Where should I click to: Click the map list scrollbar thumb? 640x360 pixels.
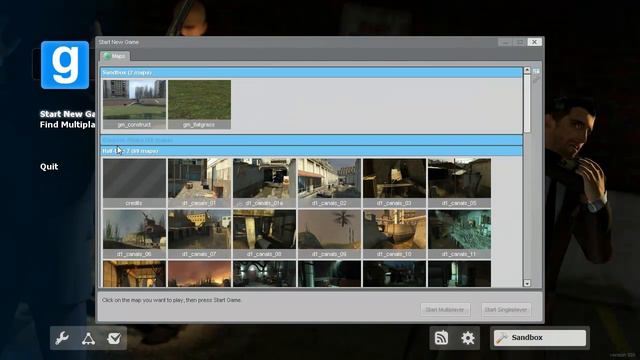(x=527, y=103)
